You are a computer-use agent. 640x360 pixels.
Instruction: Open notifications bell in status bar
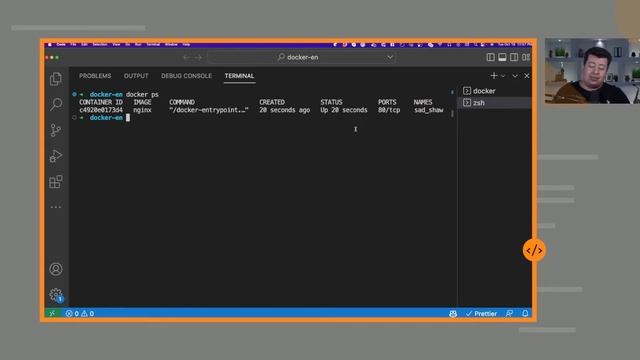pyautogui.click(x=525, y=313)
